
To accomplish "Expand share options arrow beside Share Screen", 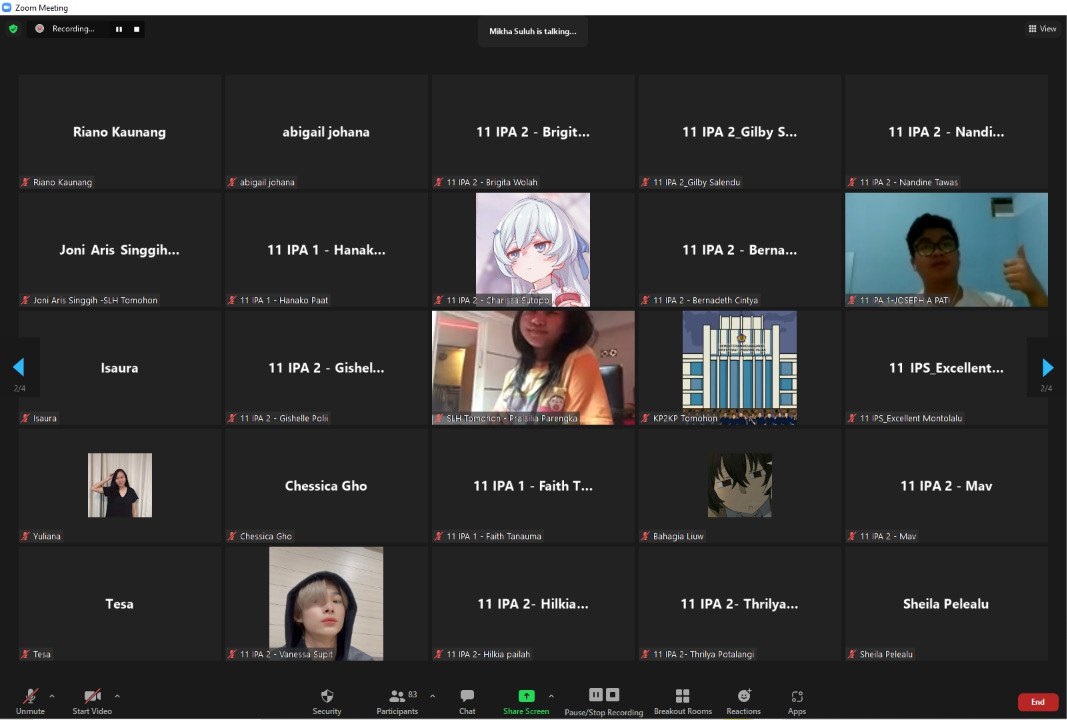I will 551,696.
